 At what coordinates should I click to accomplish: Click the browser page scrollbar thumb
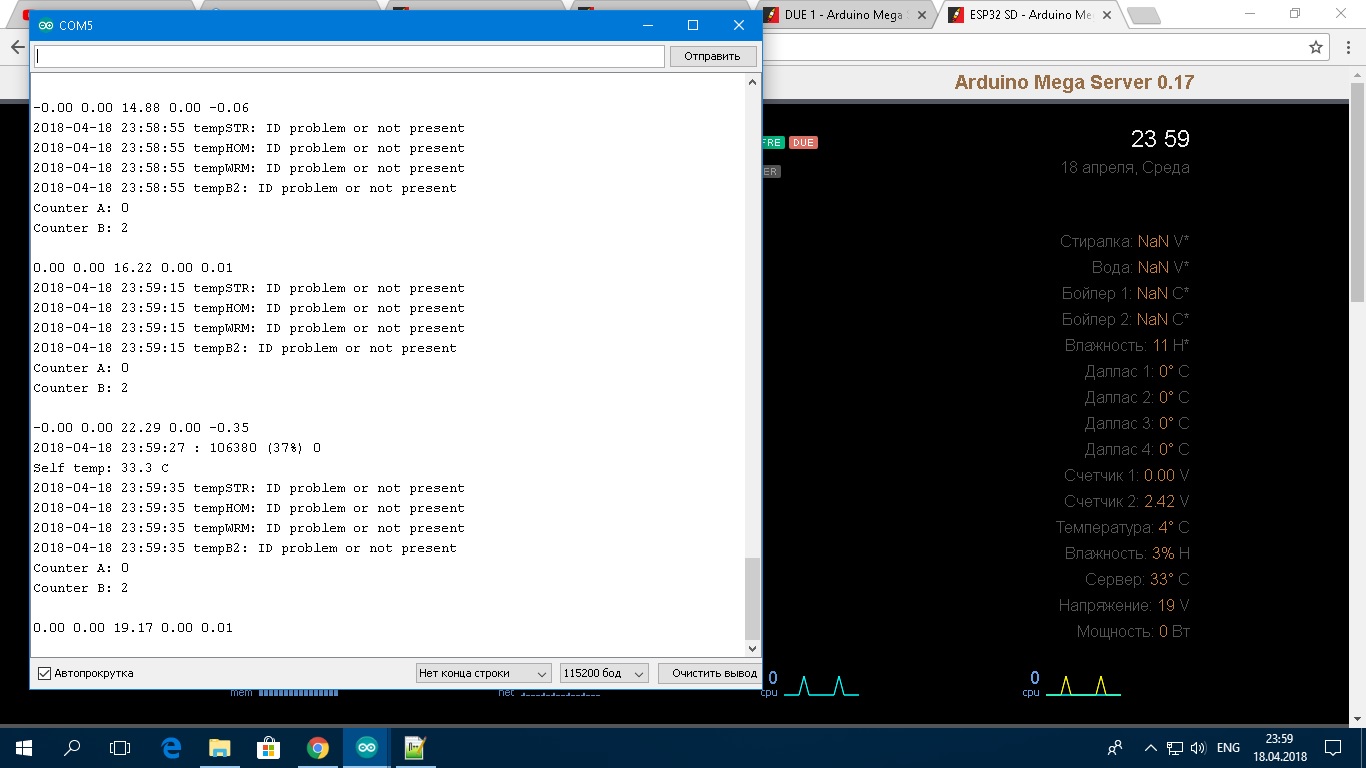(1357, 192)
